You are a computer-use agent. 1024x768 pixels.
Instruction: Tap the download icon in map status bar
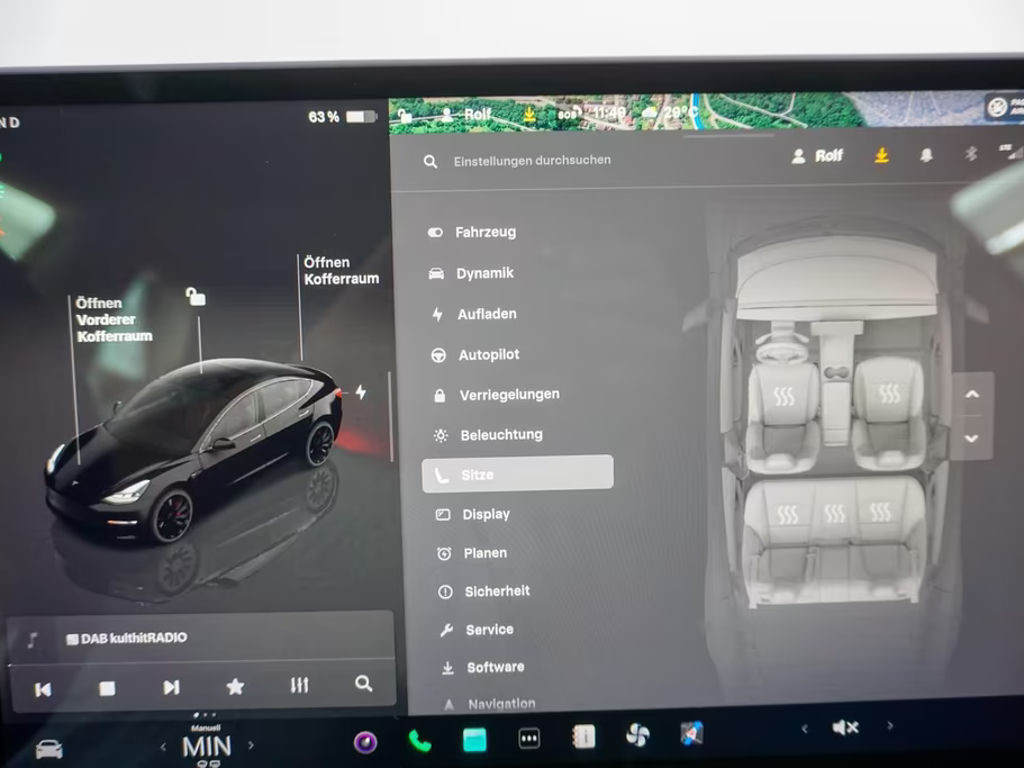pos(530,114)
